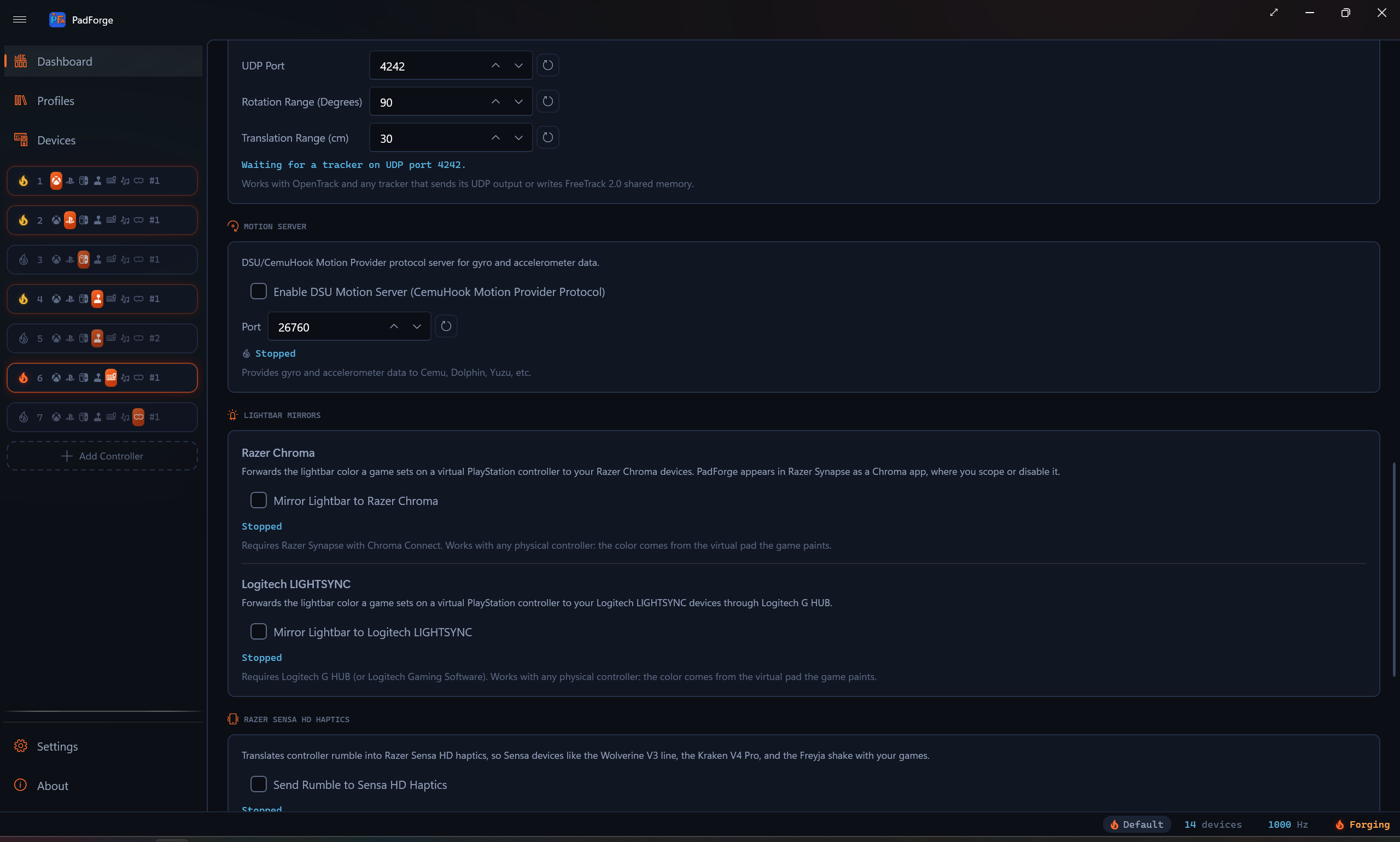Open the About page
Screen dimensions: 1400x842
point(103,786)
